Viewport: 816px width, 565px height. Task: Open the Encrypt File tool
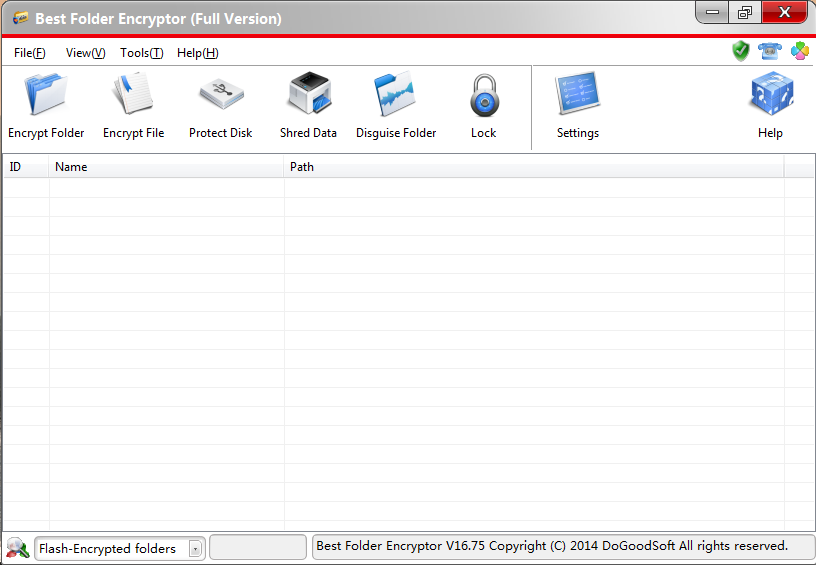133,106
